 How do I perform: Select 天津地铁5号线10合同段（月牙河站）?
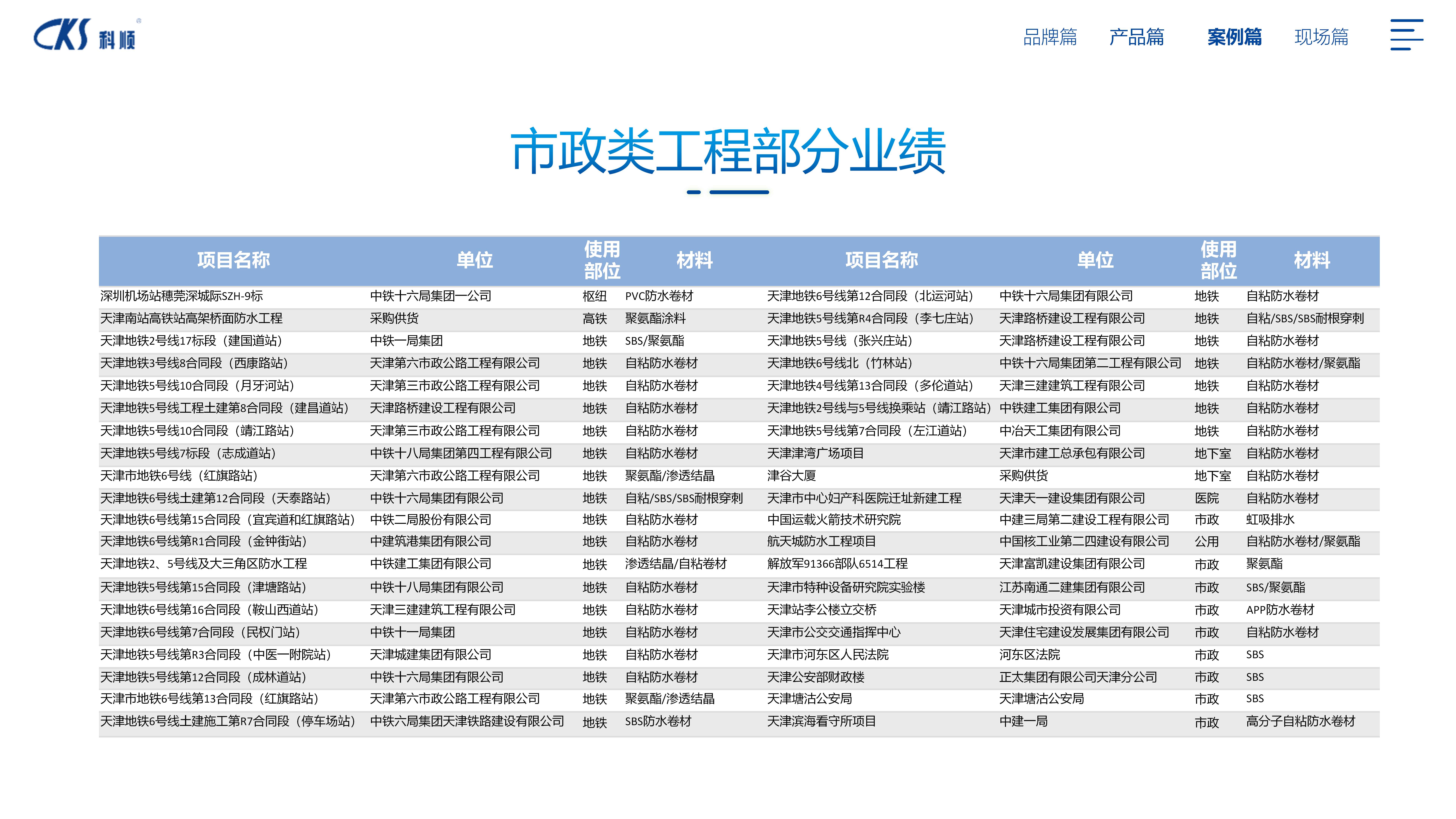click(197, 386)
